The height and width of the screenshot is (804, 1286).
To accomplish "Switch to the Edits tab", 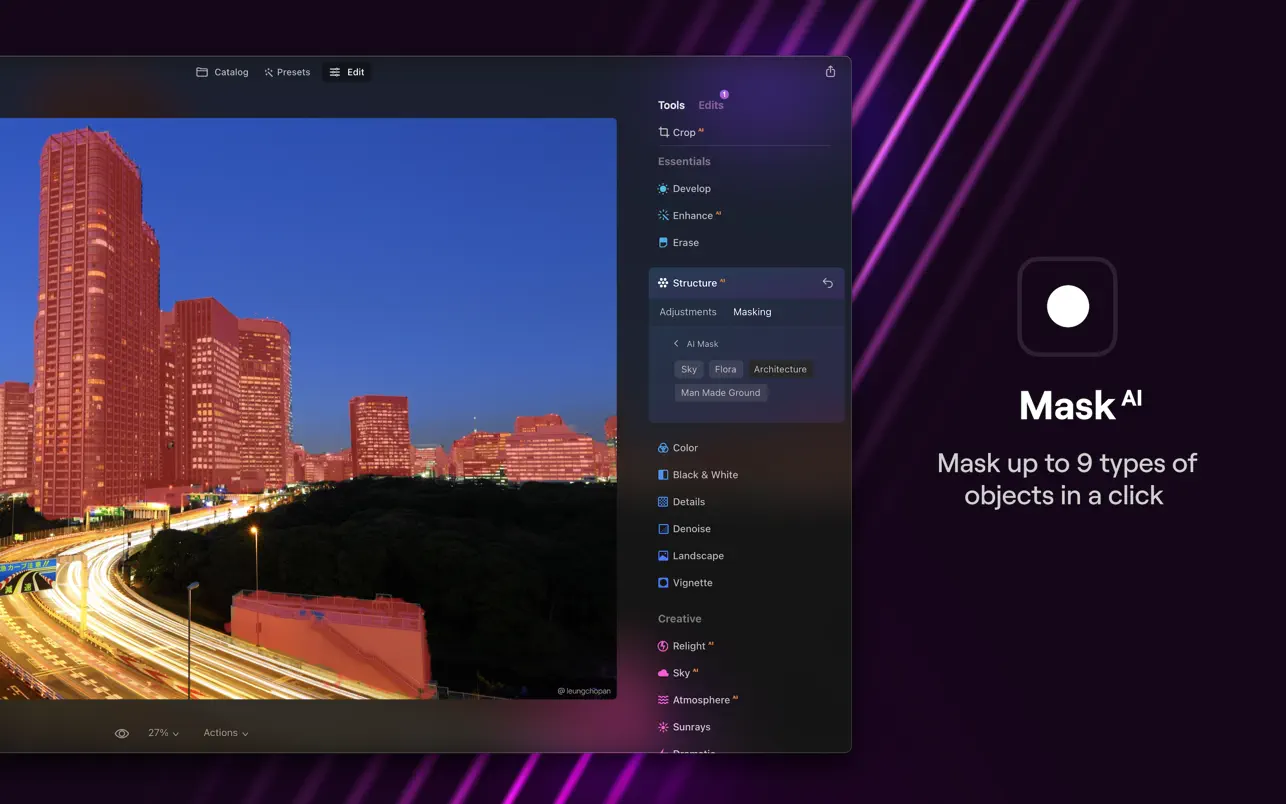I will coord(711,105).
